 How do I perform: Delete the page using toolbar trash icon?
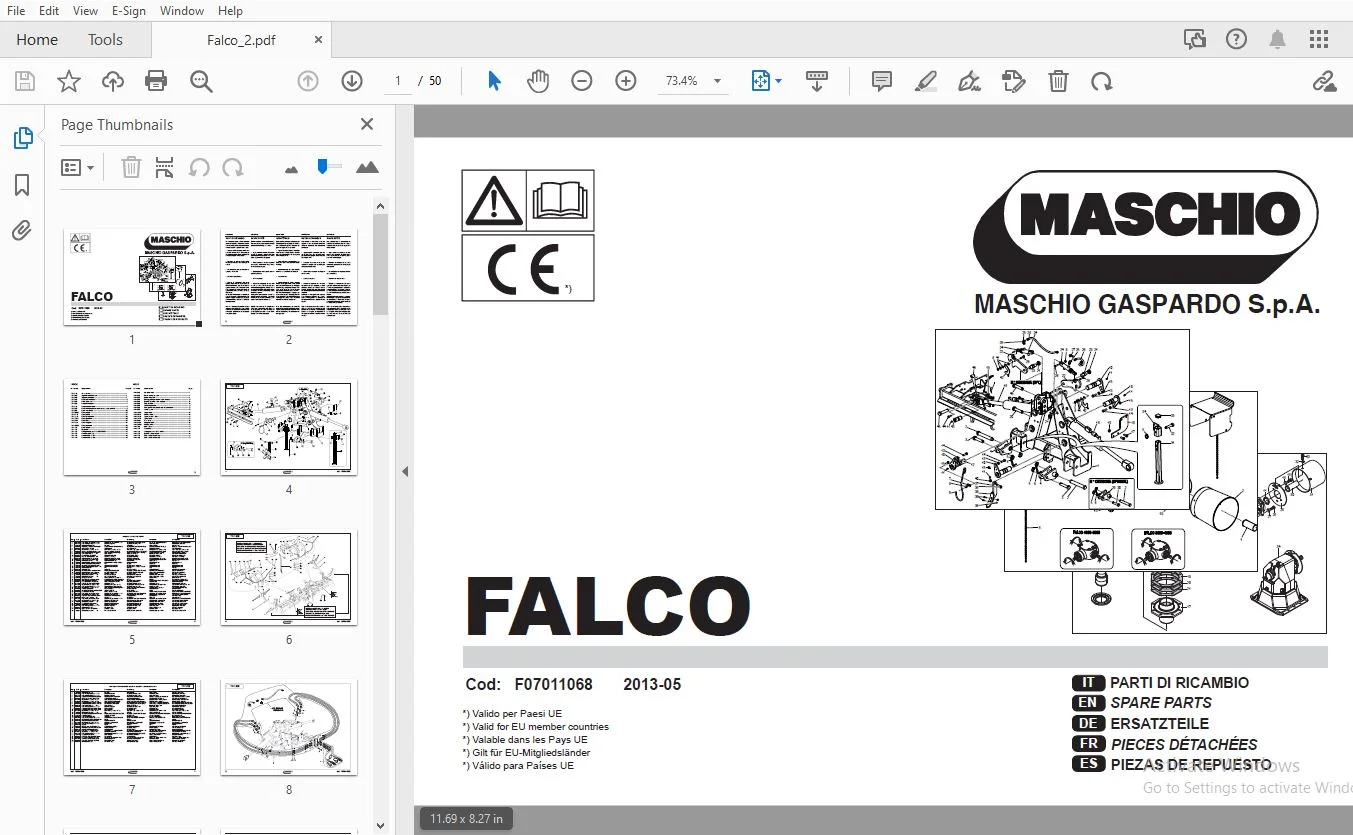coord(1058,81)
